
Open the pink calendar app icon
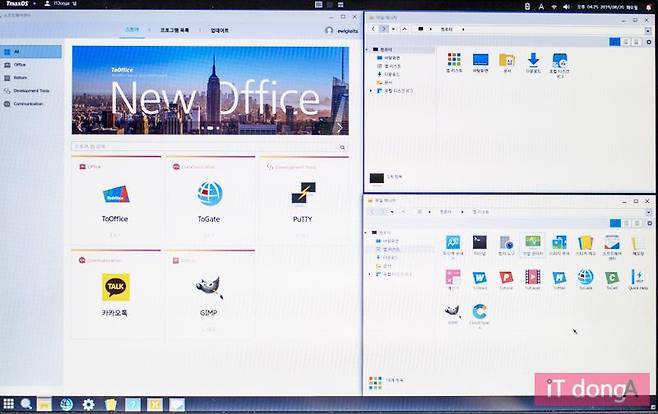point(453,280)
